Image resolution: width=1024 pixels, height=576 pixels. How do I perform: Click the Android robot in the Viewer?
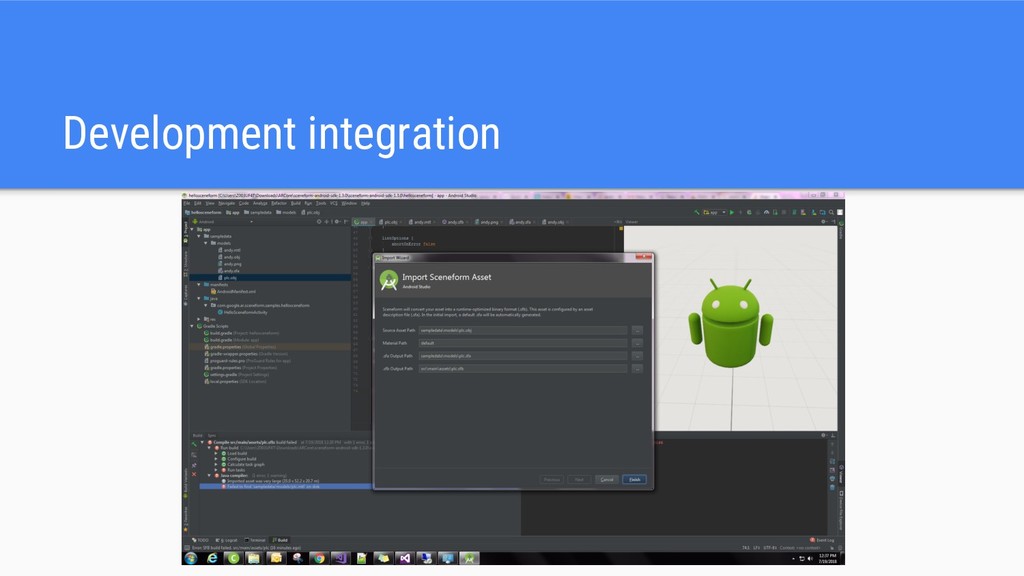click(731, 323)
